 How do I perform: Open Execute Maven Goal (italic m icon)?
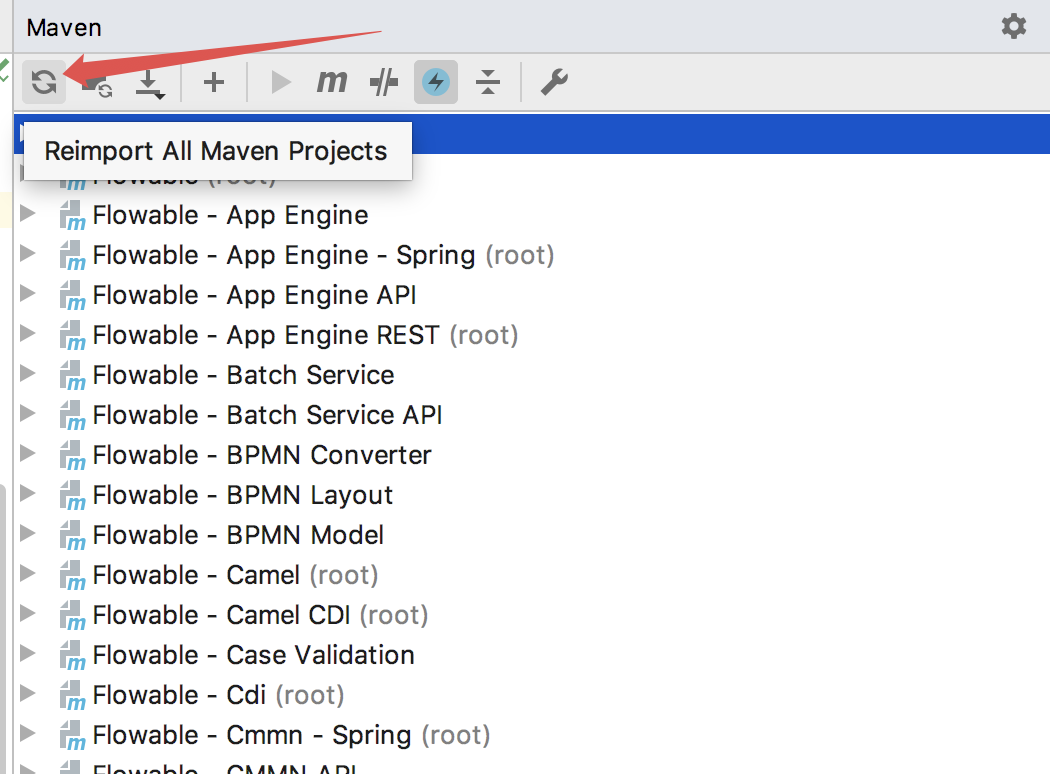click(331, 82)
